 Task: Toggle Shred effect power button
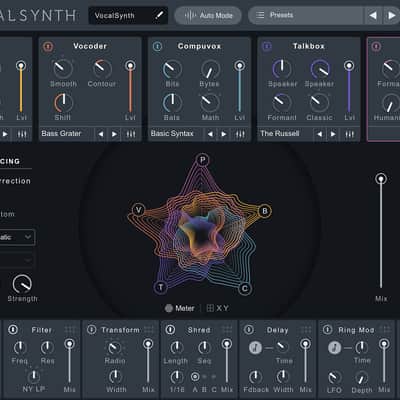point(170,330)
